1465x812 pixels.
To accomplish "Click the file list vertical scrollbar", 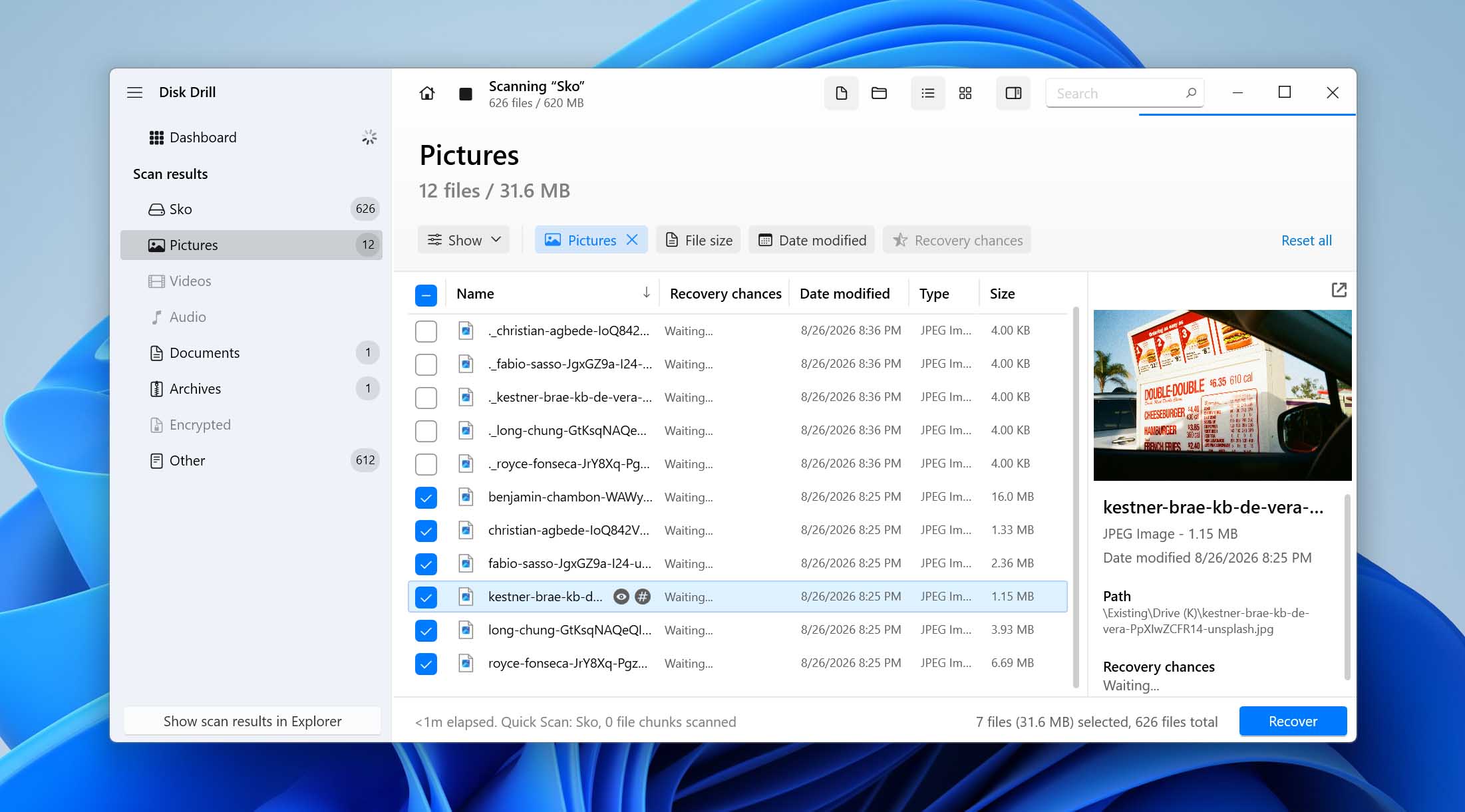I will pyautogui.click(x=1075, y=497).
